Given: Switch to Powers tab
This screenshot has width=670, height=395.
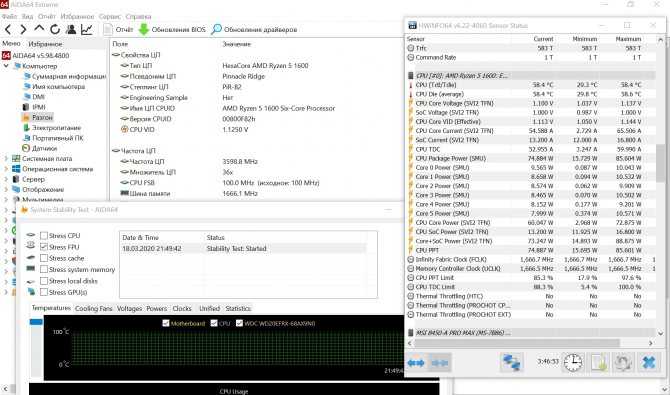Looking at the screenshot, I should click(156, 308).
